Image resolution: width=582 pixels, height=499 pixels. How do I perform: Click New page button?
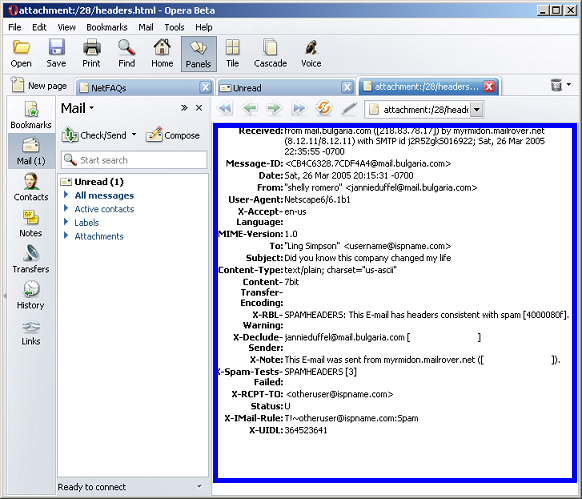click(39, 85)
